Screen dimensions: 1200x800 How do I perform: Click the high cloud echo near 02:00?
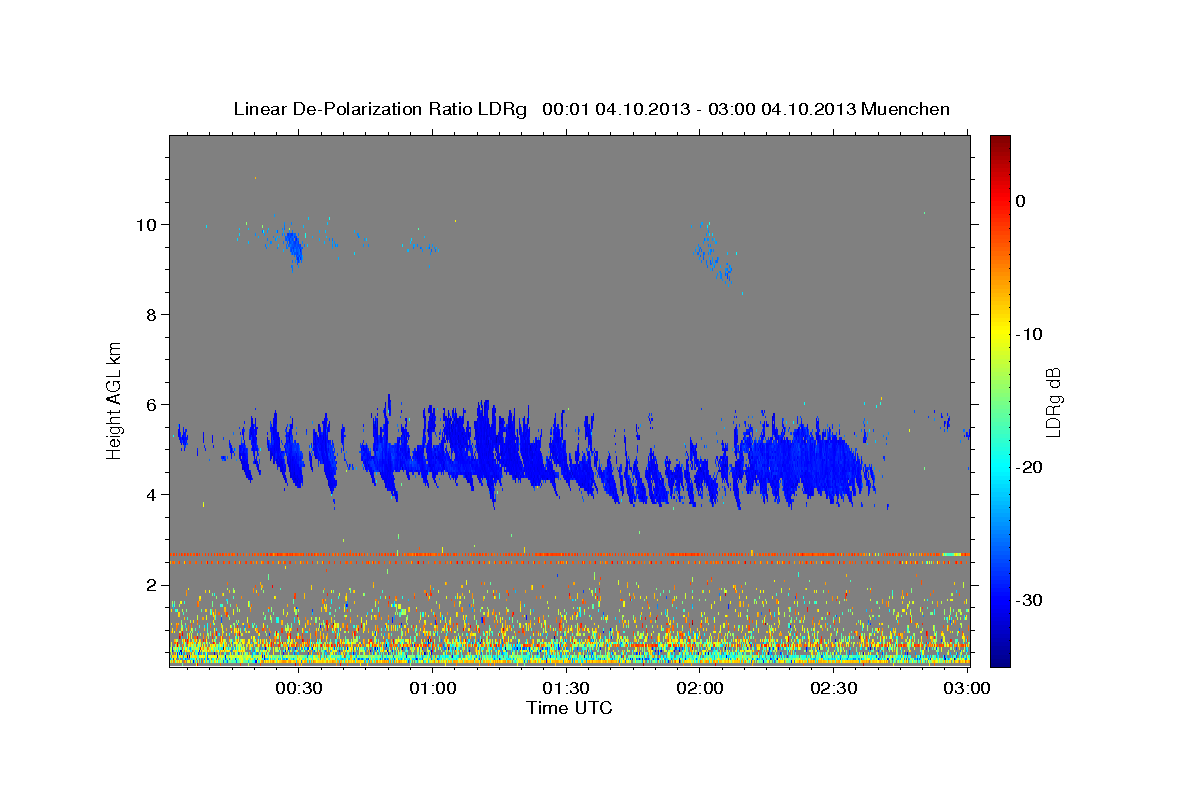point(714,255)
